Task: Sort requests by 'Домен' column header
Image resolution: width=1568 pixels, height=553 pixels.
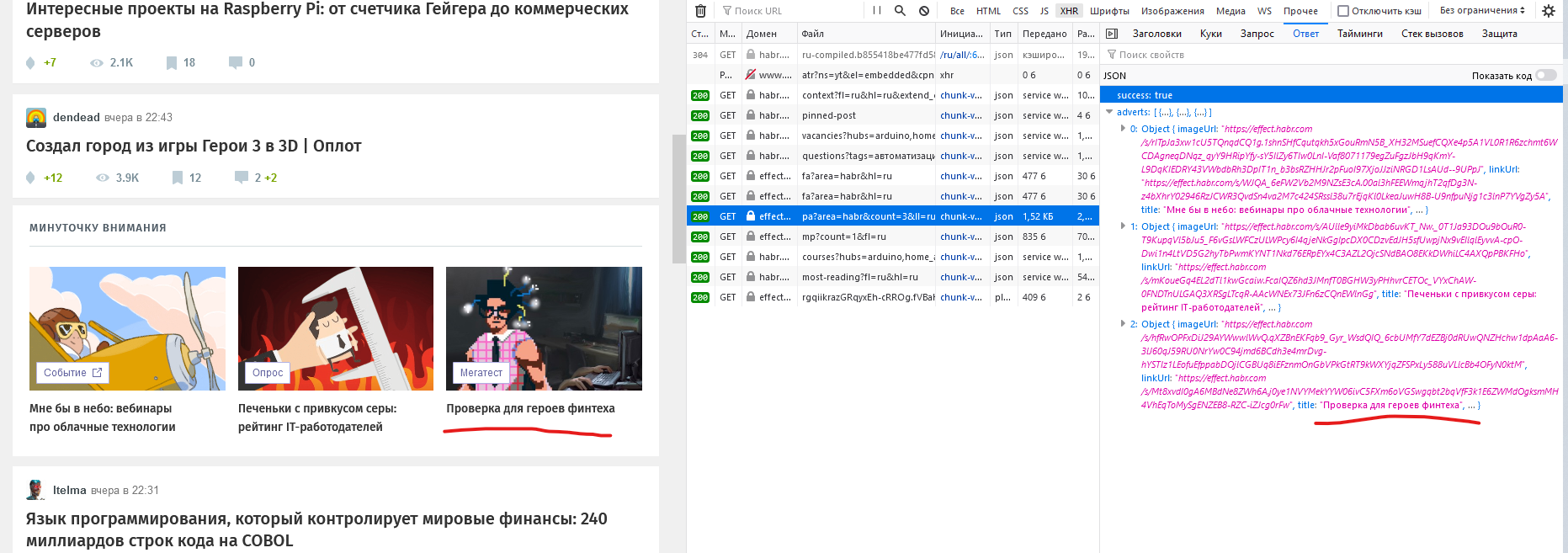Action: click(x=768, y=34)
